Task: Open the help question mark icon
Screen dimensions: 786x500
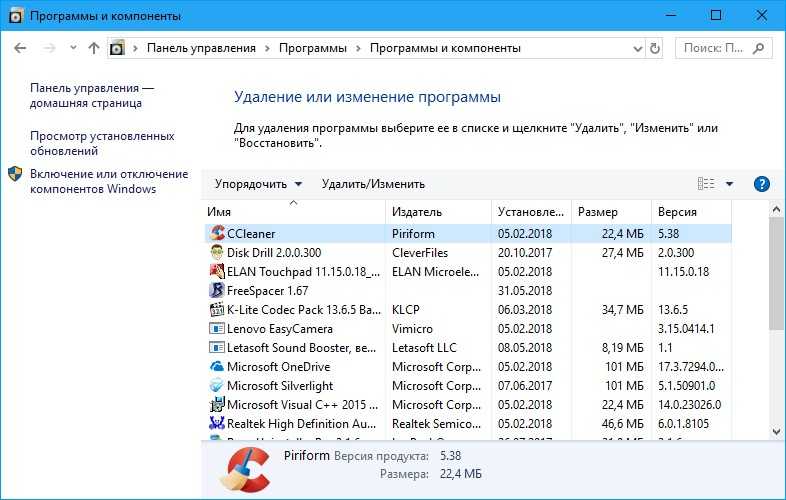Action: 761,184
